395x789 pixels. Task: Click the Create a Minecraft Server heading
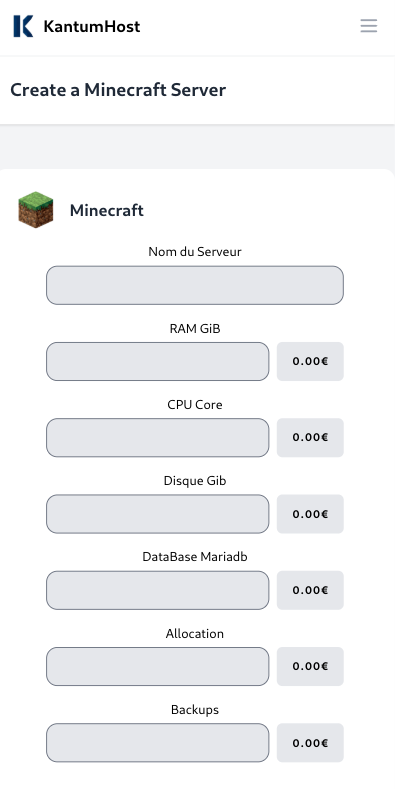tap(118, 90)
